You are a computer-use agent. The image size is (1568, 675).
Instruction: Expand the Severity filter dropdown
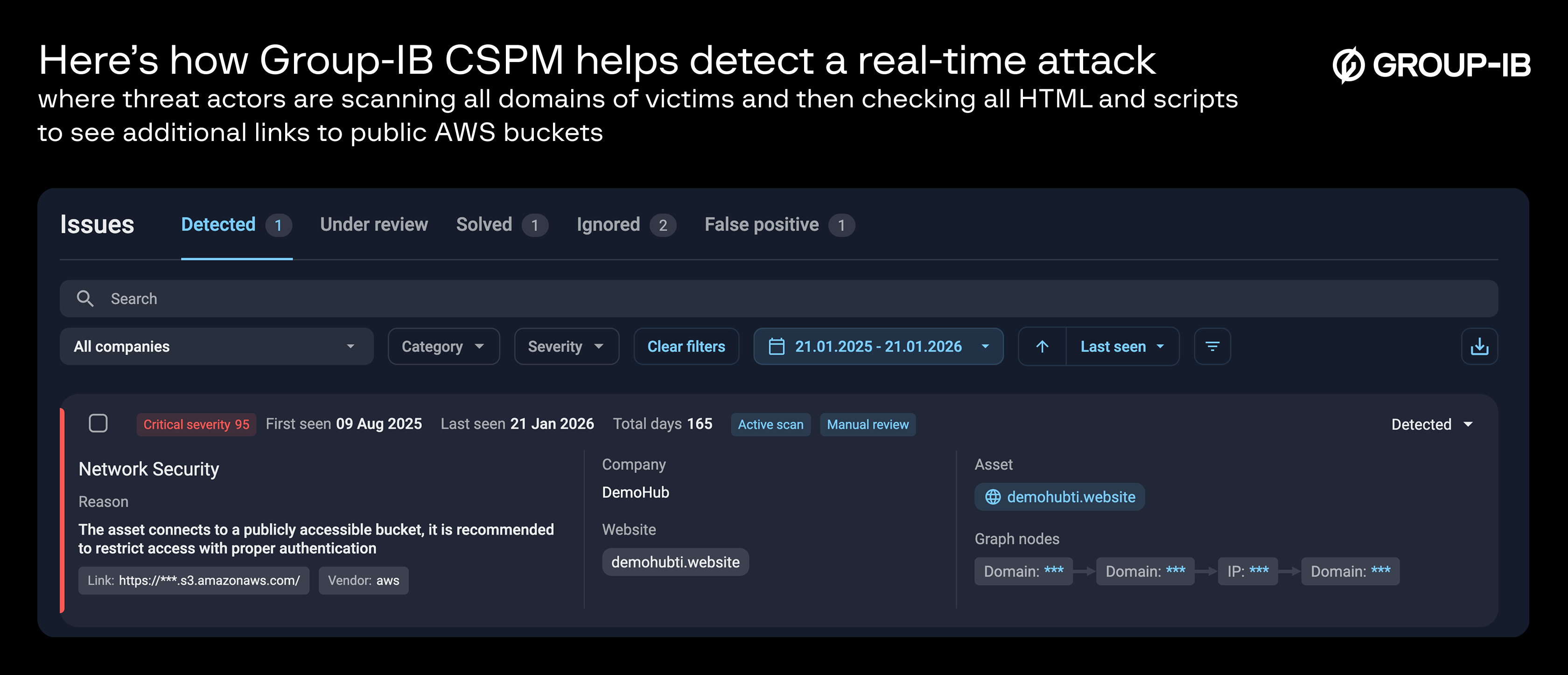point(566,346)
